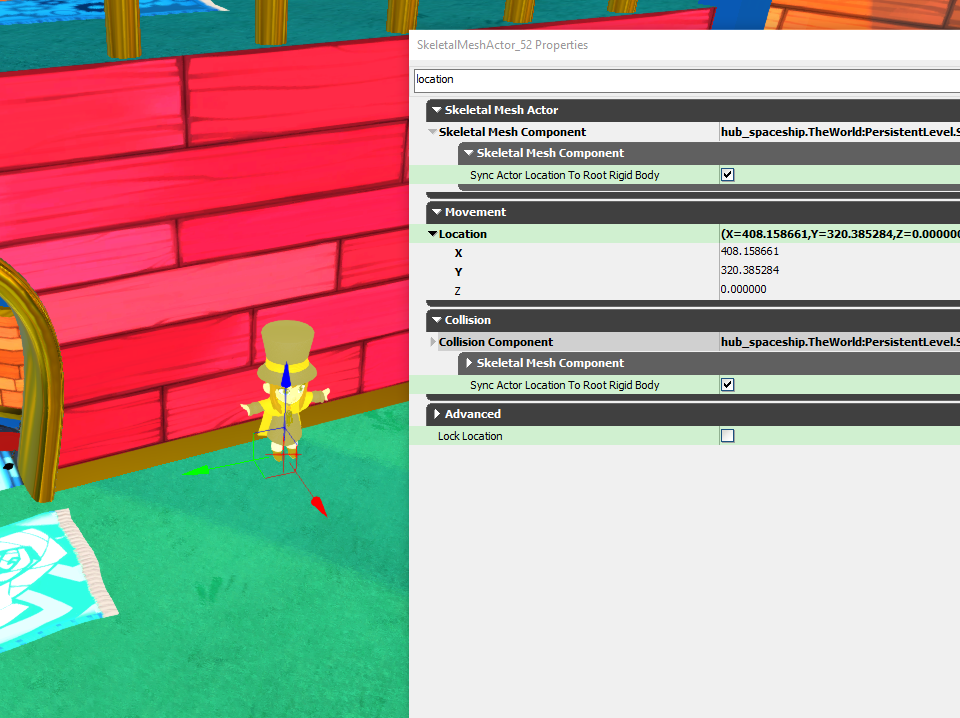Image resolution: width=960 pixels, height=718 pixels.
Task: Expand Skeletal Mesh Component under Collision
Action: (469, 363)
